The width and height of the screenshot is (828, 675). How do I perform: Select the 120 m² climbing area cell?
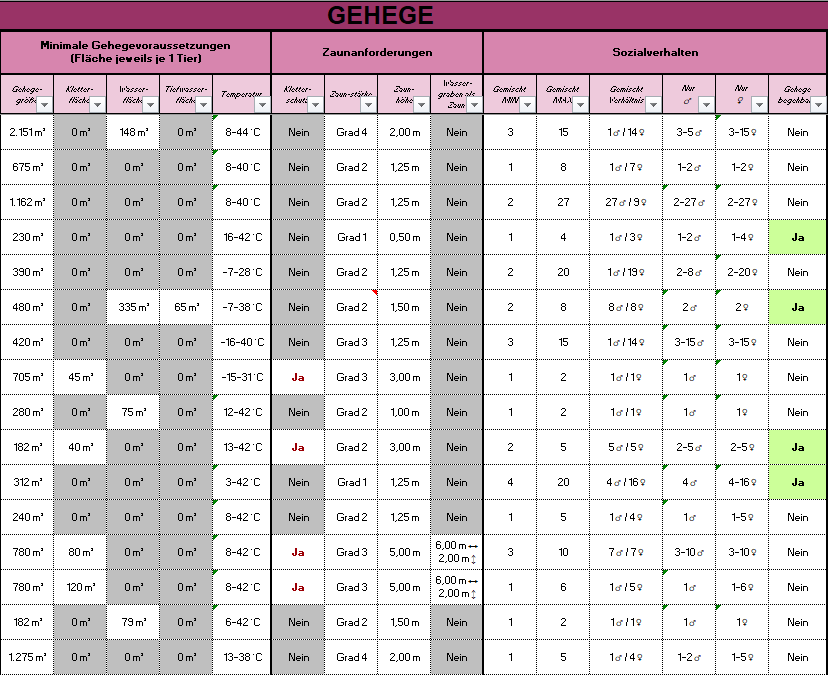pos(80,587)
